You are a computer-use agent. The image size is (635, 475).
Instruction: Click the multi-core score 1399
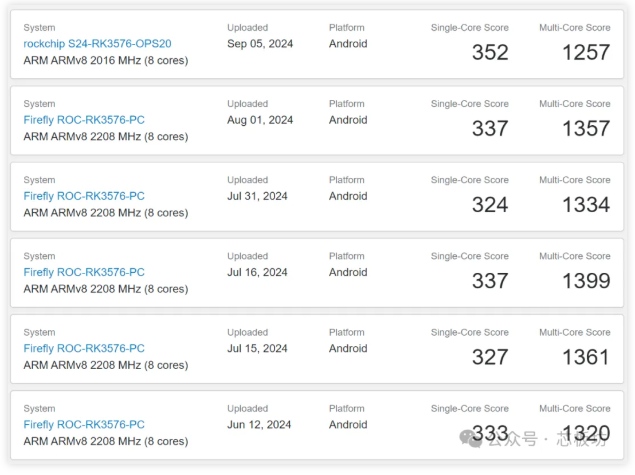point(585,281)
